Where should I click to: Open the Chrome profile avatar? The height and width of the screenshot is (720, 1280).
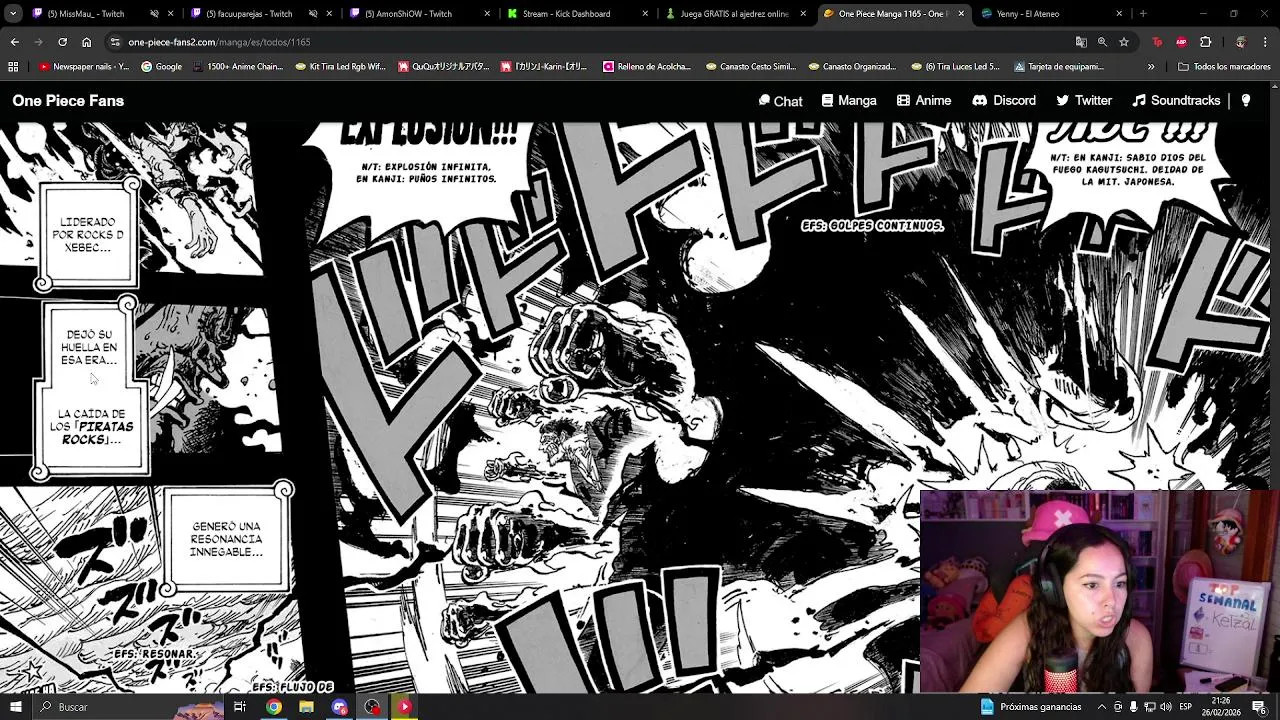pos(1240,42)
